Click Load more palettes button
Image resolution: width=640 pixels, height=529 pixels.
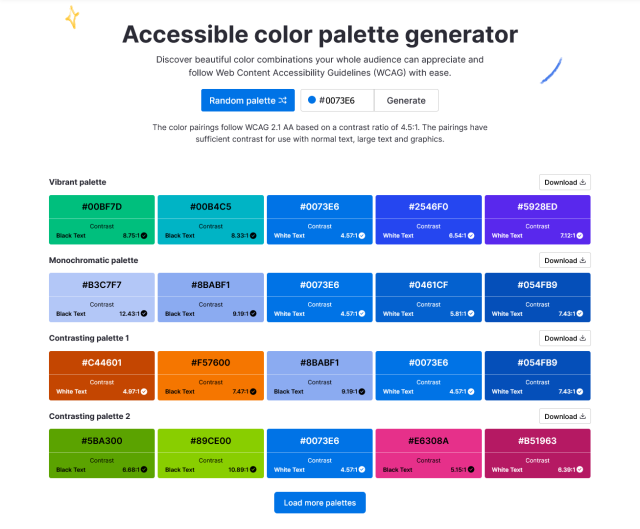tap(320, 502)
